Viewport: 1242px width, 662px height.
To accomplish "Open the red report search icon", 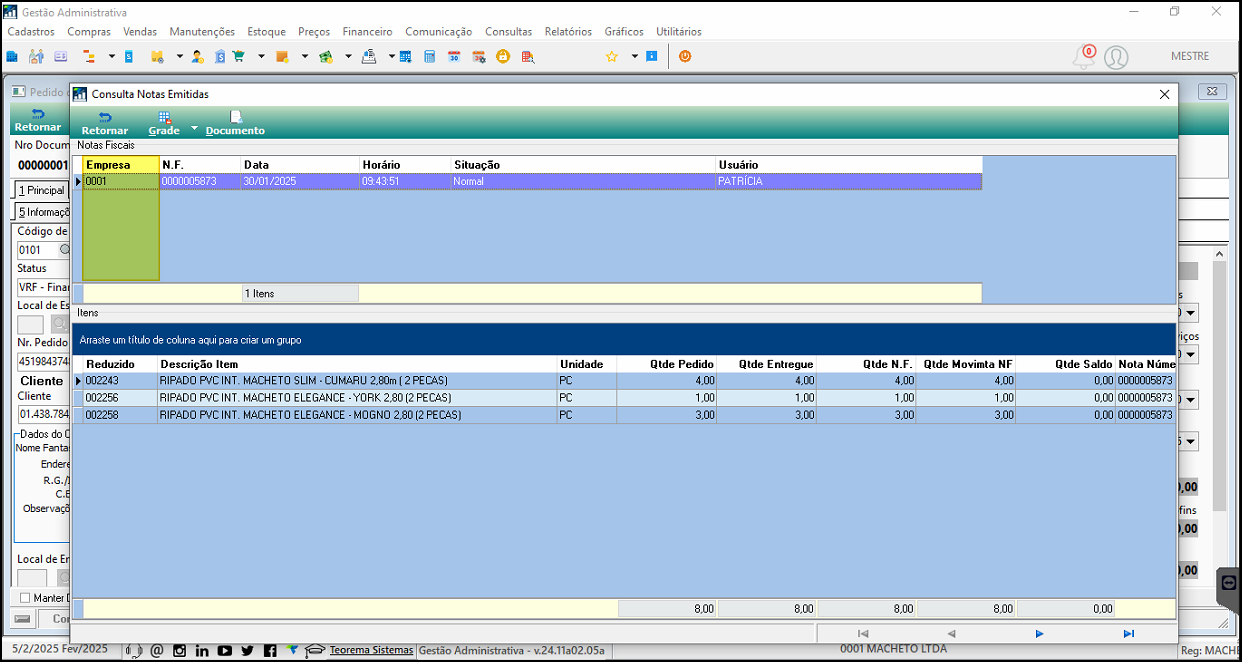I will click(x=526, y=56).
